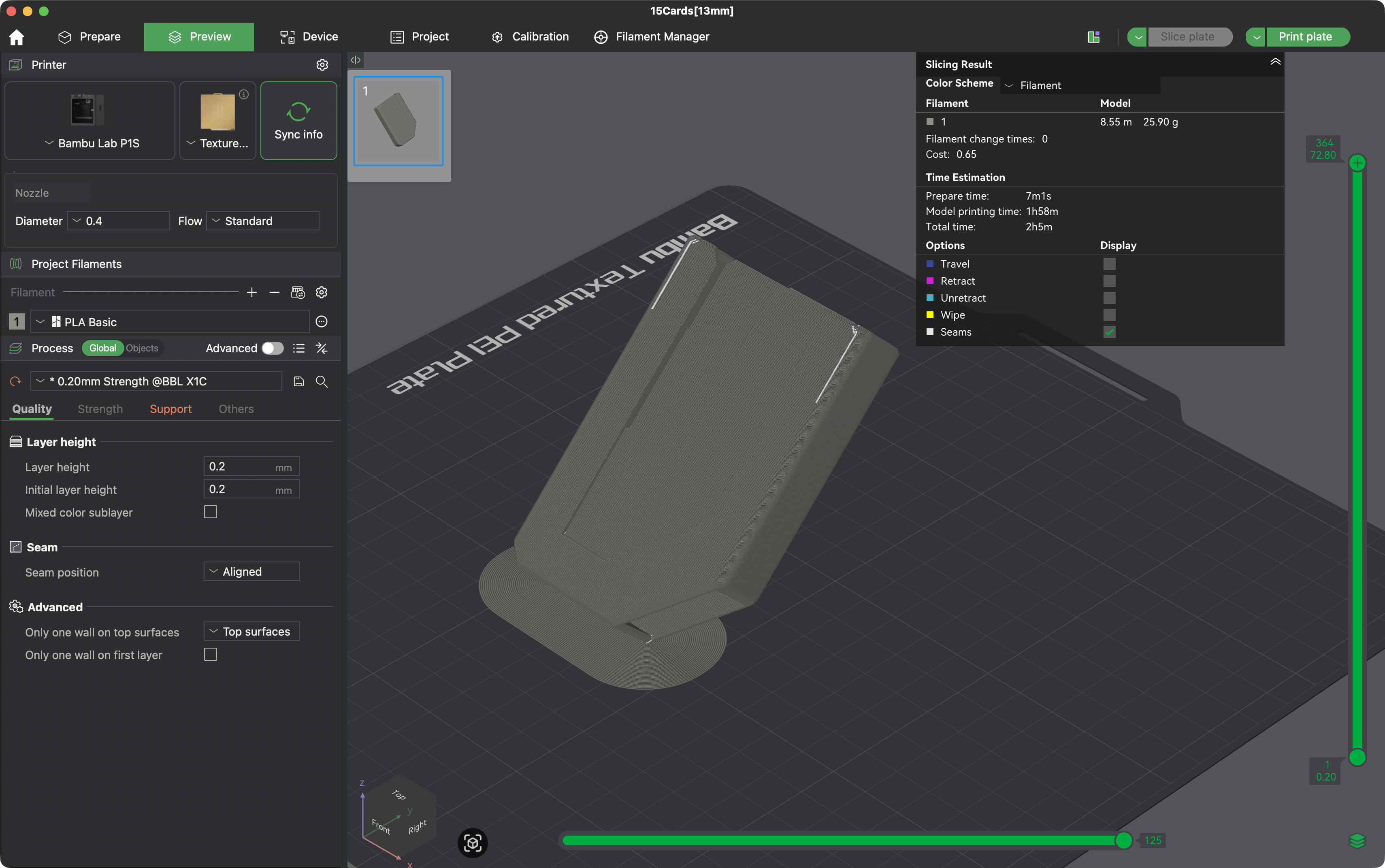The width and height of the screenshot is (1385, 868).
Task: Open the Slice plate options arrow
Action: point(1138,37)
